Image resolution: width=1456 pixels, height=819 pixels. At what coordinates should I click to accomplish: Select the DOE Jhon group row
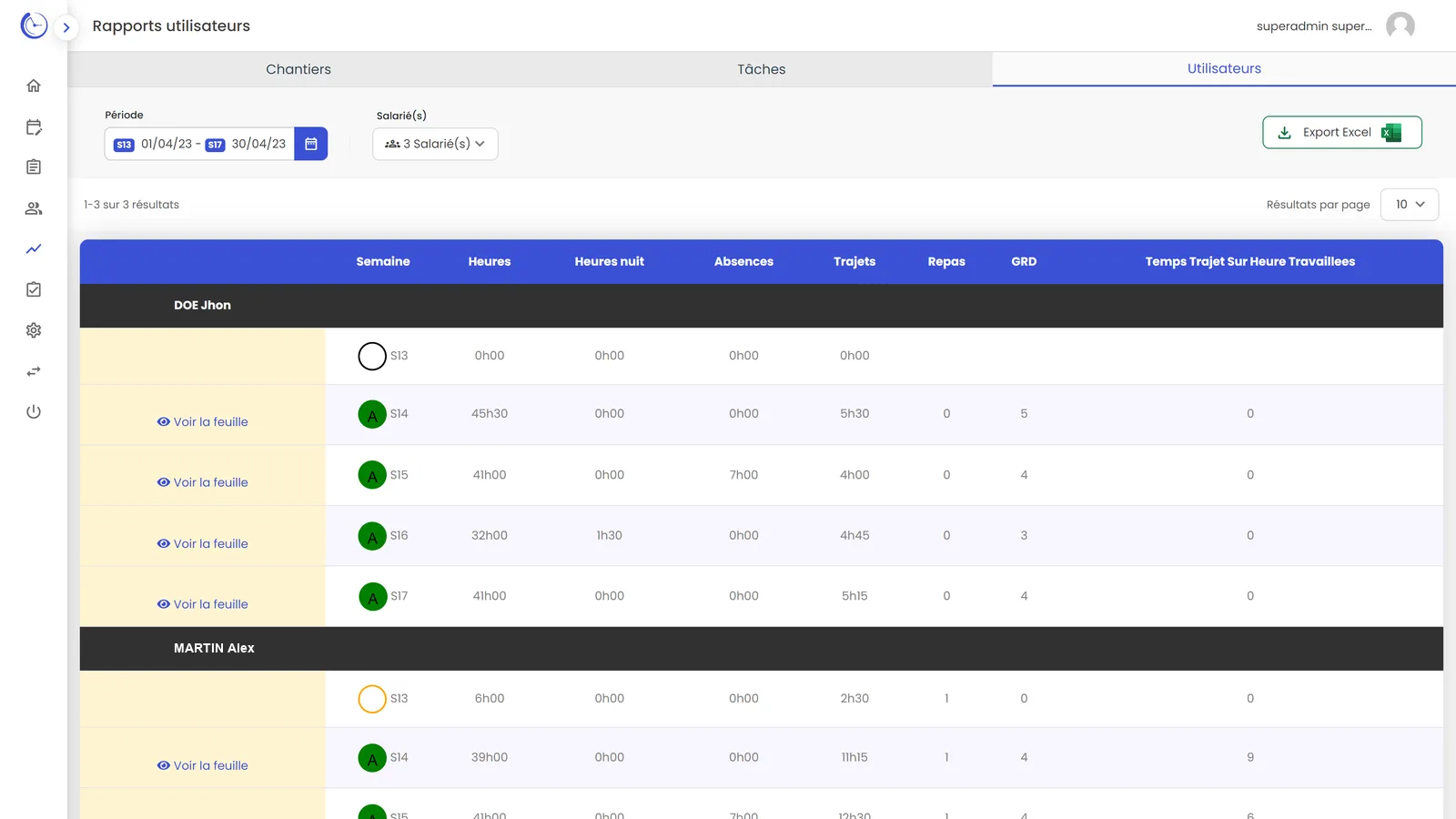762,306
